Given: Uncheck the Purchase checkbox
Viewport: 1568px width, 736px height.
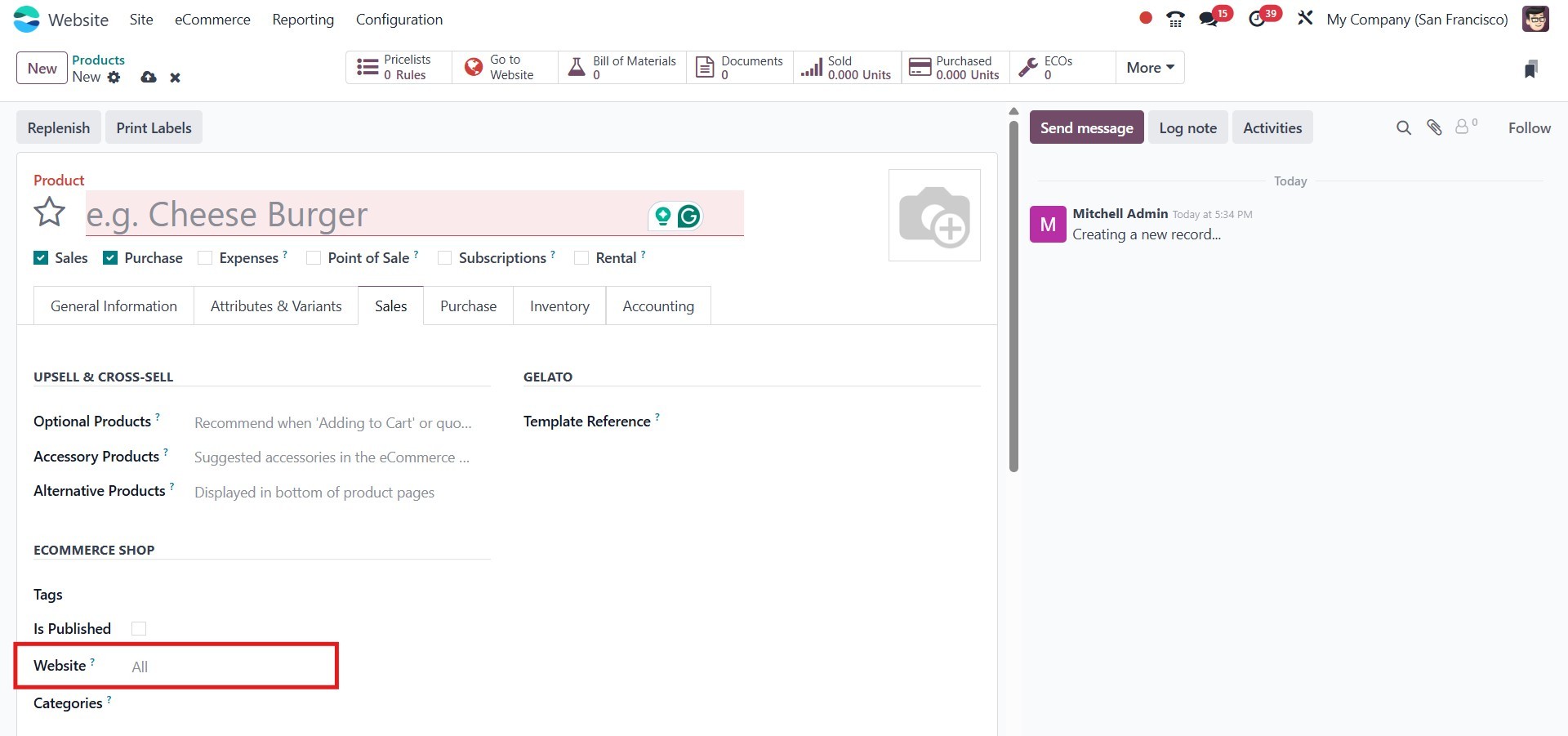Looking at the screenshot, I should (x=110, y=258).
